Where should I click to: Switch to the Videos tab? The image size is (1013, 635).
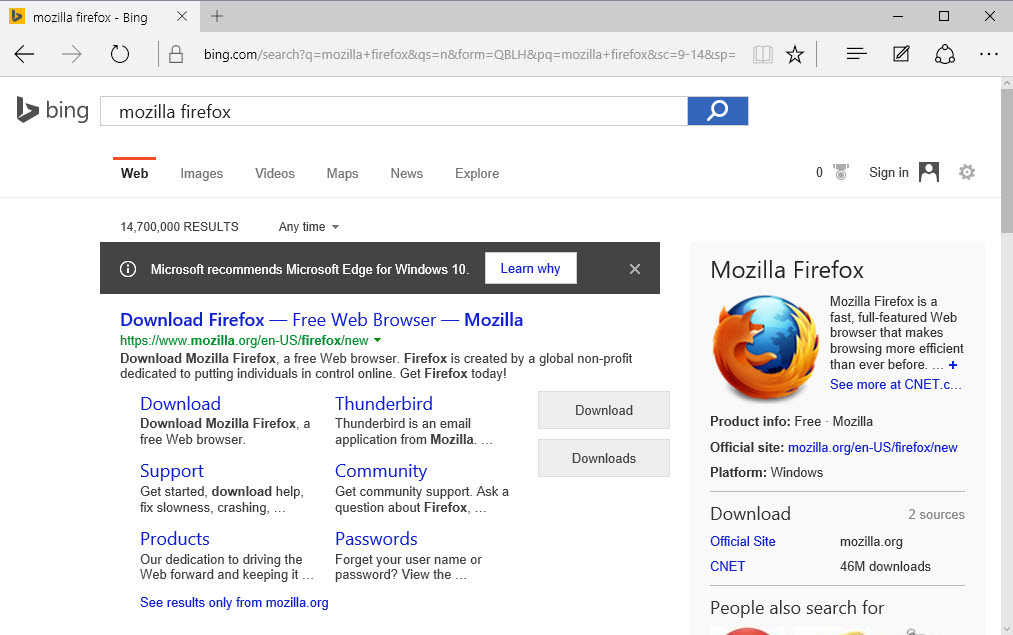pos(275,173)
